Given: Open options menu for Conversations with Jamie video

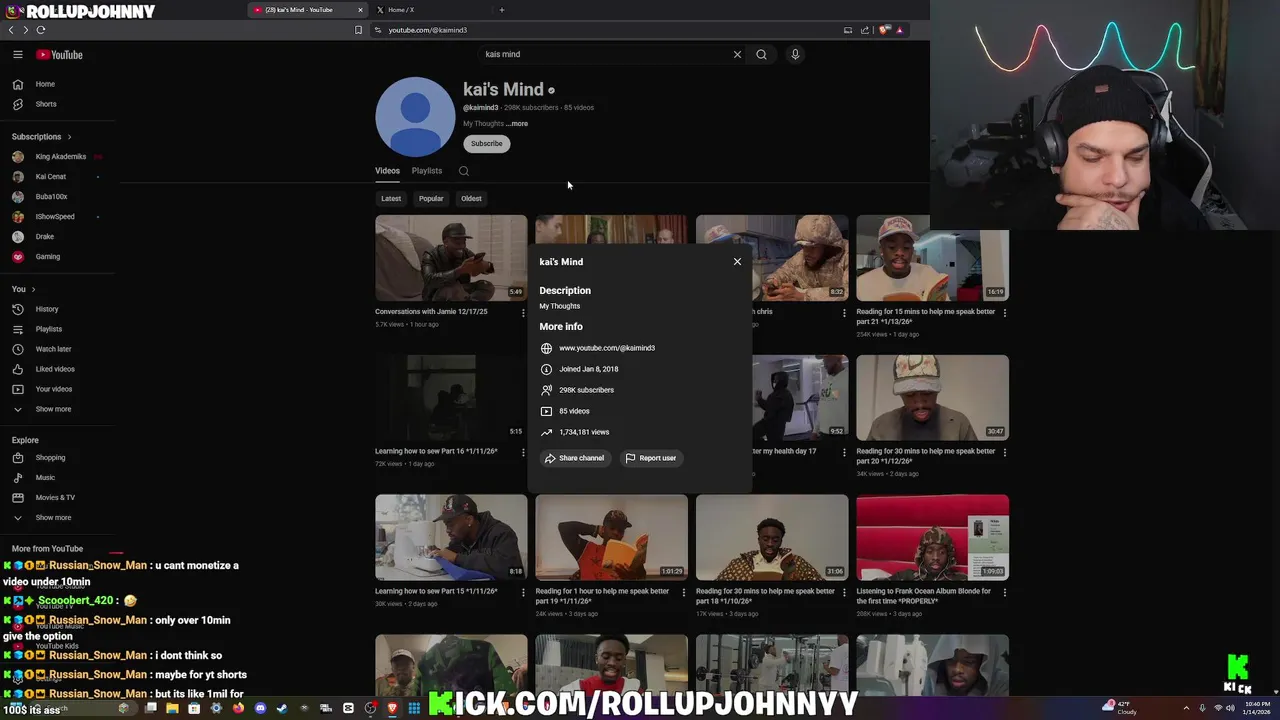Looking at the screenshot, I should click(523, 312).
